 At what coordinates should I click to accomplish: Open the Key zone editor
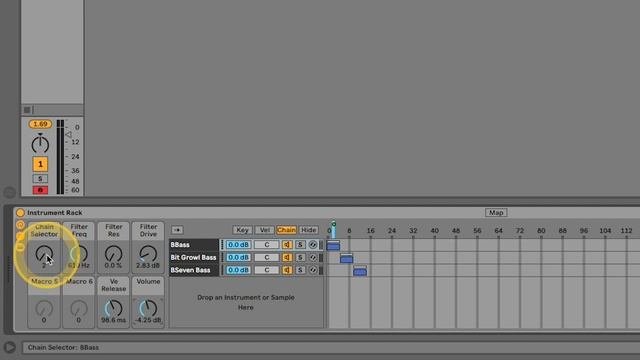pos(242,230)
